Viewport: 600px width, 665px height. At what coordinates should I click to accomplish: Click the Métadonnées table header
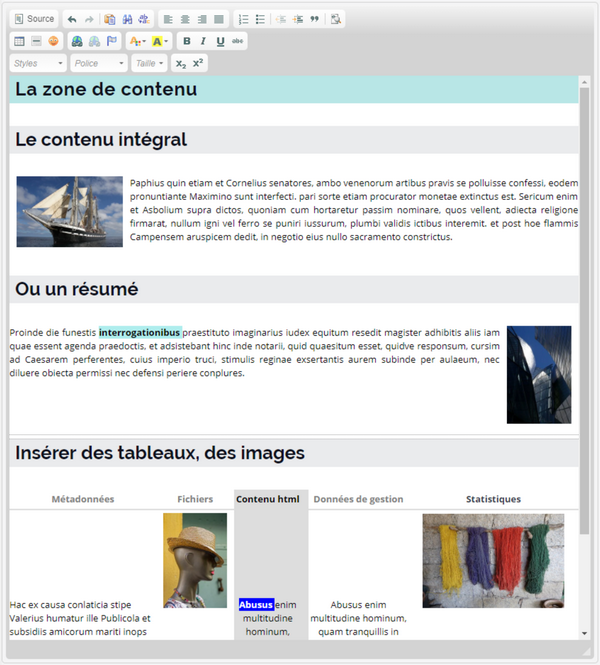point(83,499)
